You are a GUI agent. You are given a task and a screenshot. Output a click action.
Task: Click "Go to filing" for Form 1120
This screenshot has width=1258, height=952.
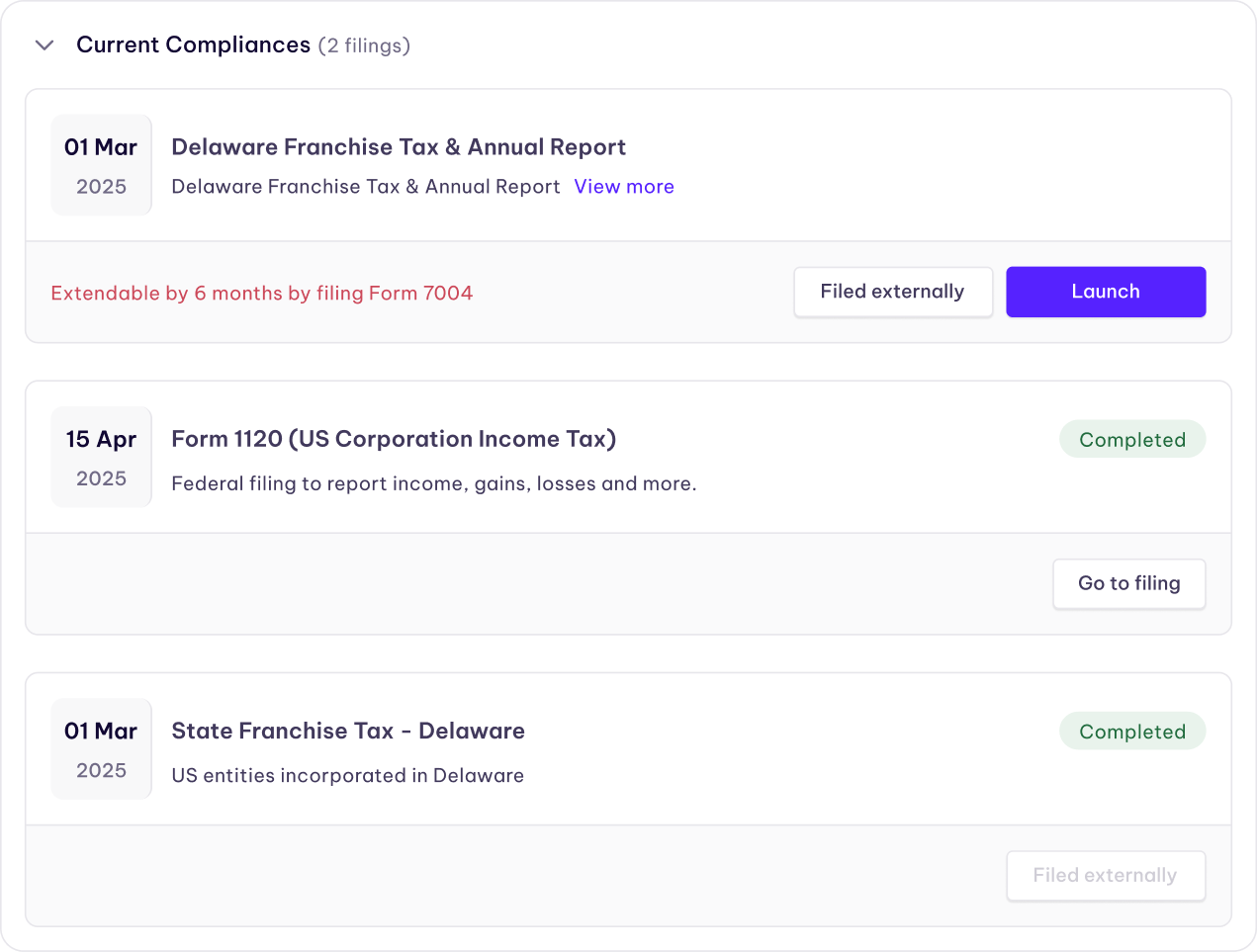1128,583
